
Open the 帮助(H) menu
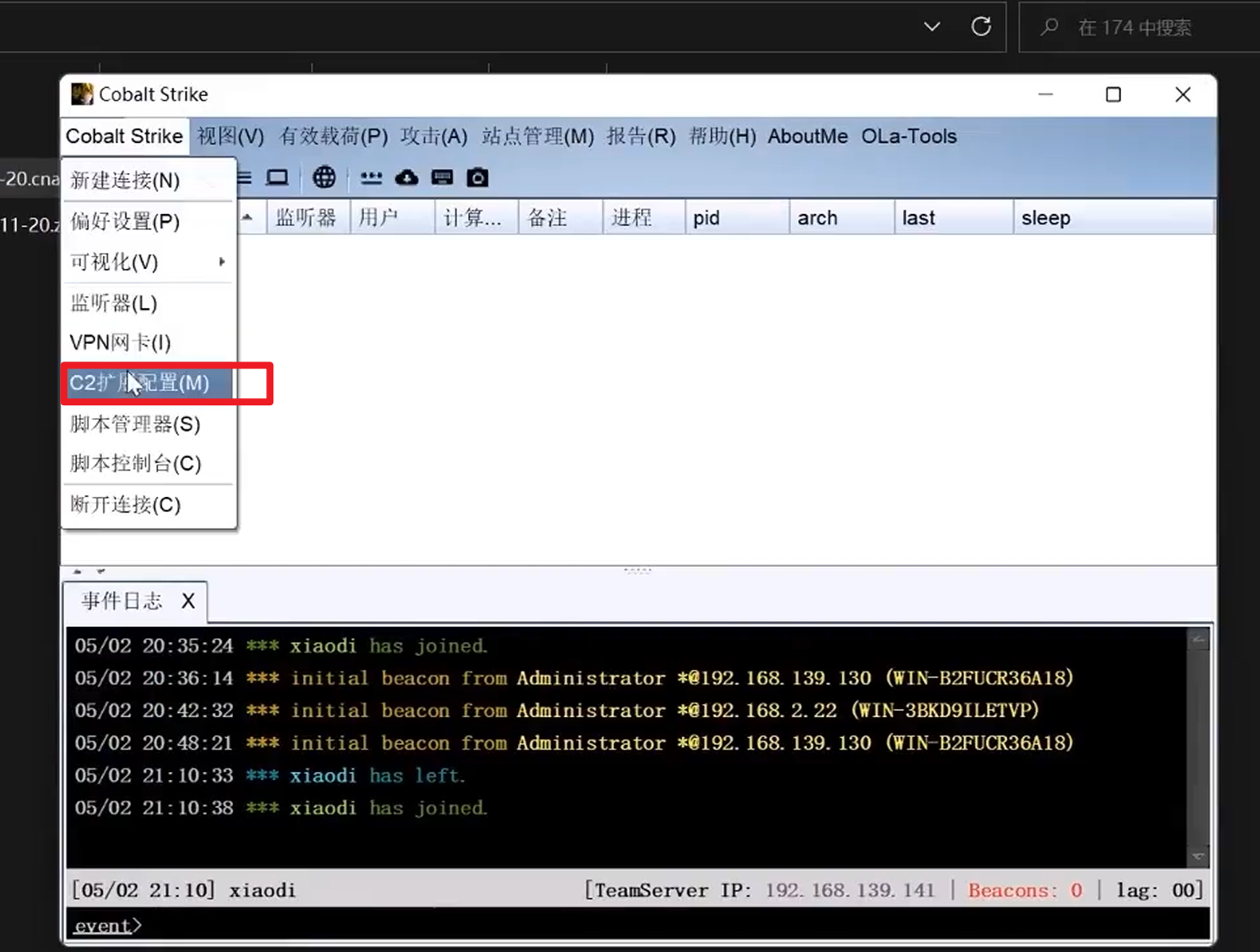[x=722, y=136]
